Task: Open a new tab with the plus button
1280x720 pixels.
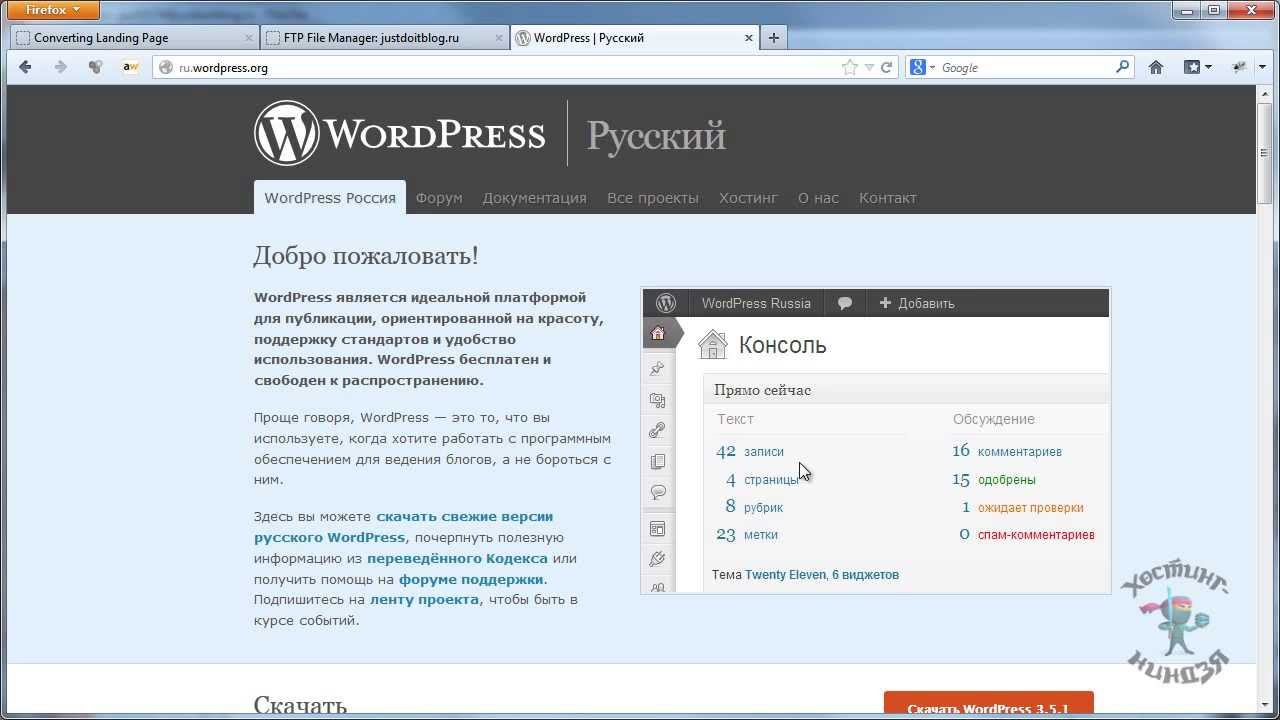Action: [773, 38]
